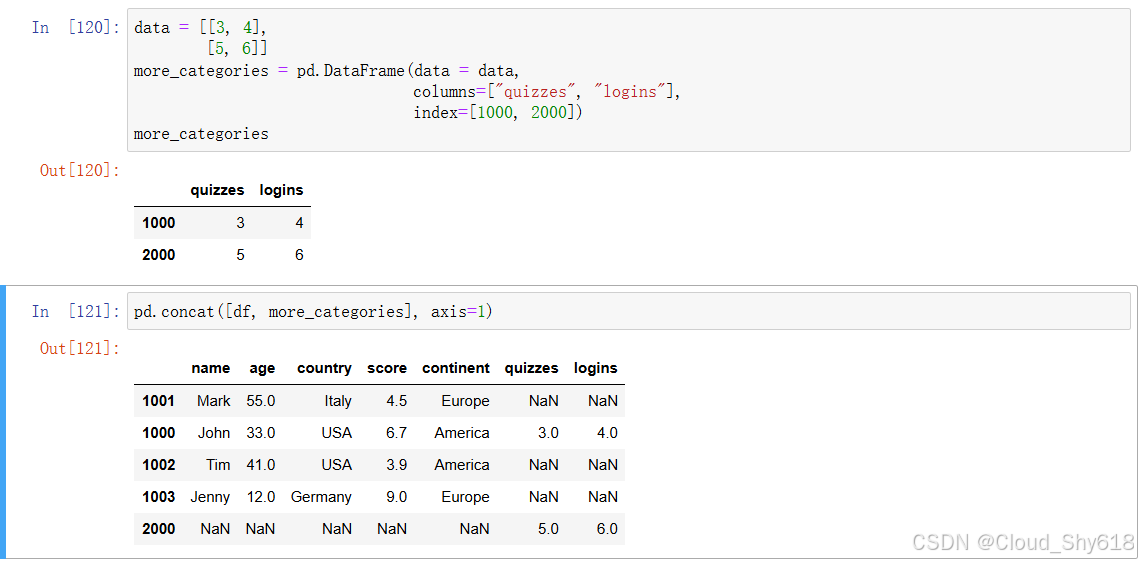Click the "Out[121]:" prompt label

pos(80,349)
